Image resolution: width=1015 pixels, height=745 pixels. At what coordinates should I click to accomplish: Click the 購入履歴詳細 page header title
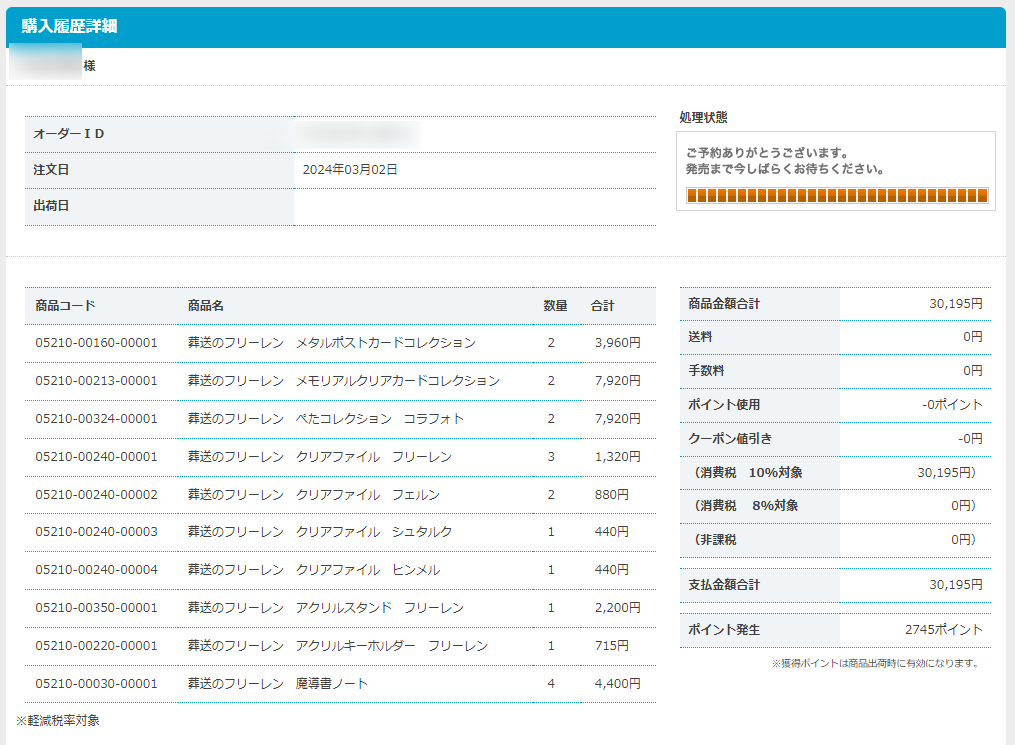(x=69, y=26)
